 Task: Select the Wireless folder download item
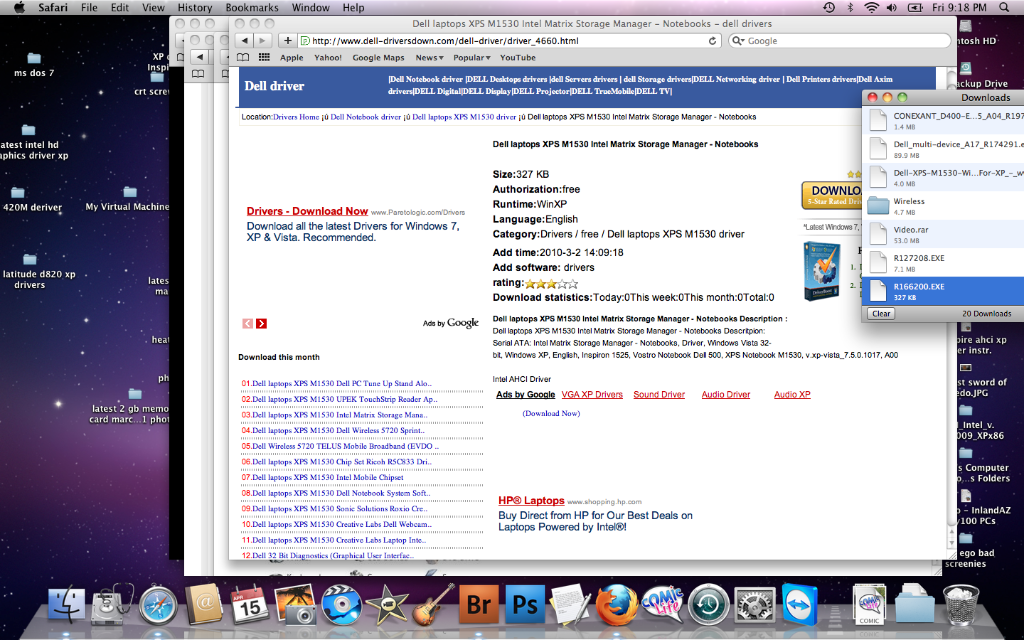[x=943, y=206]
